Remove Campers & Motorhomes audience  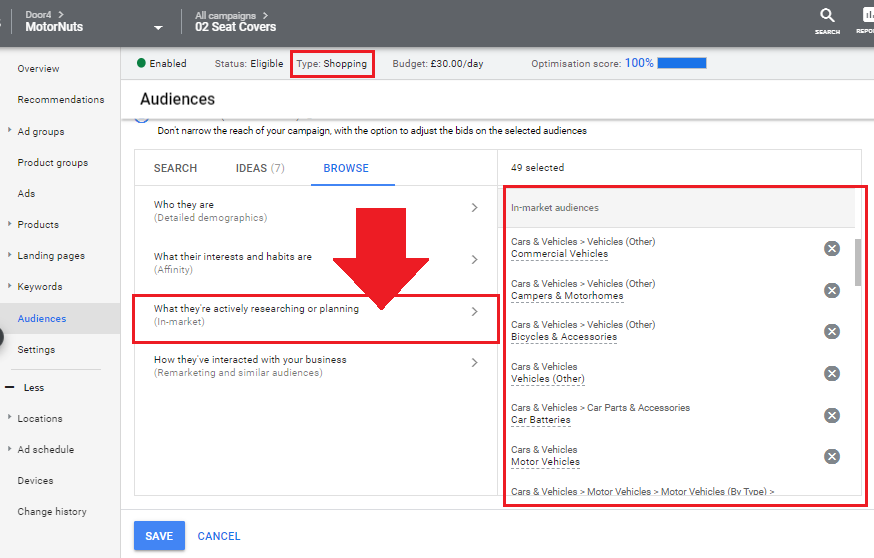832,290
